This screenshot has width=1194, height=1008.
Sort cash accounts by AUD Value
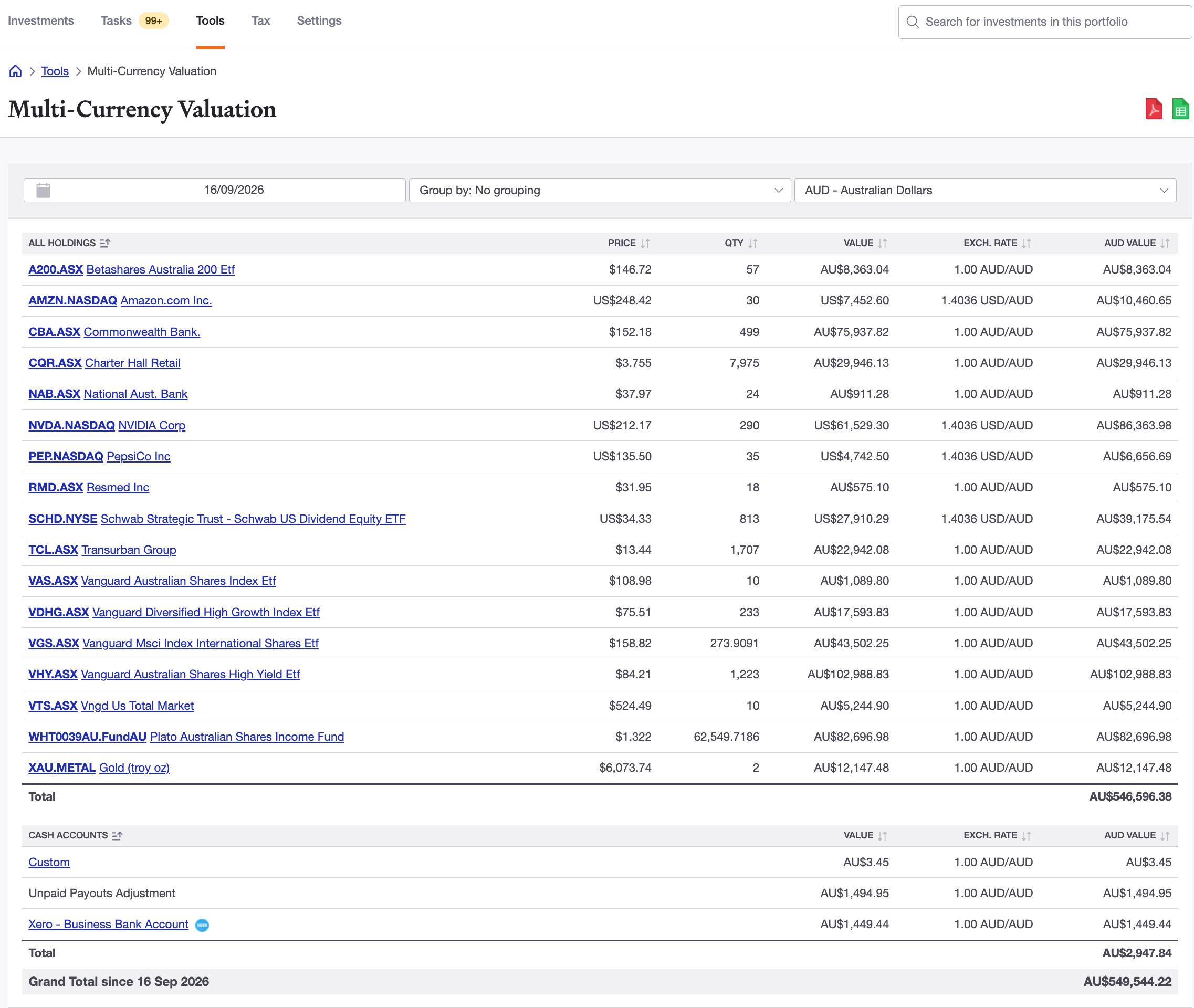click(1165, 836)
